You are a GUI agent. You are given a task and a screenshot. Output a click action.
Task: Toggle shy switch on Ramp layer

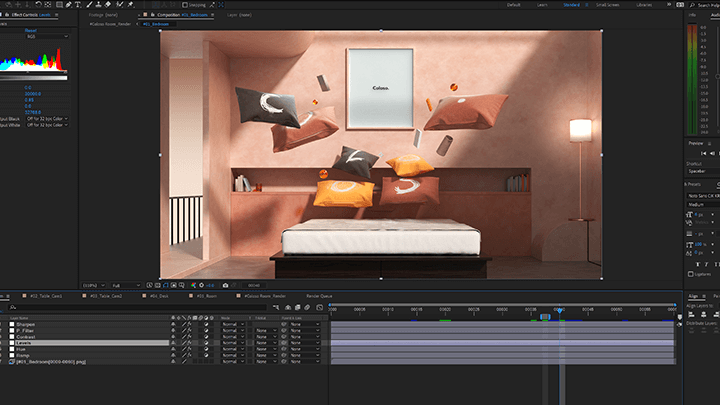(x=173, y=355)
